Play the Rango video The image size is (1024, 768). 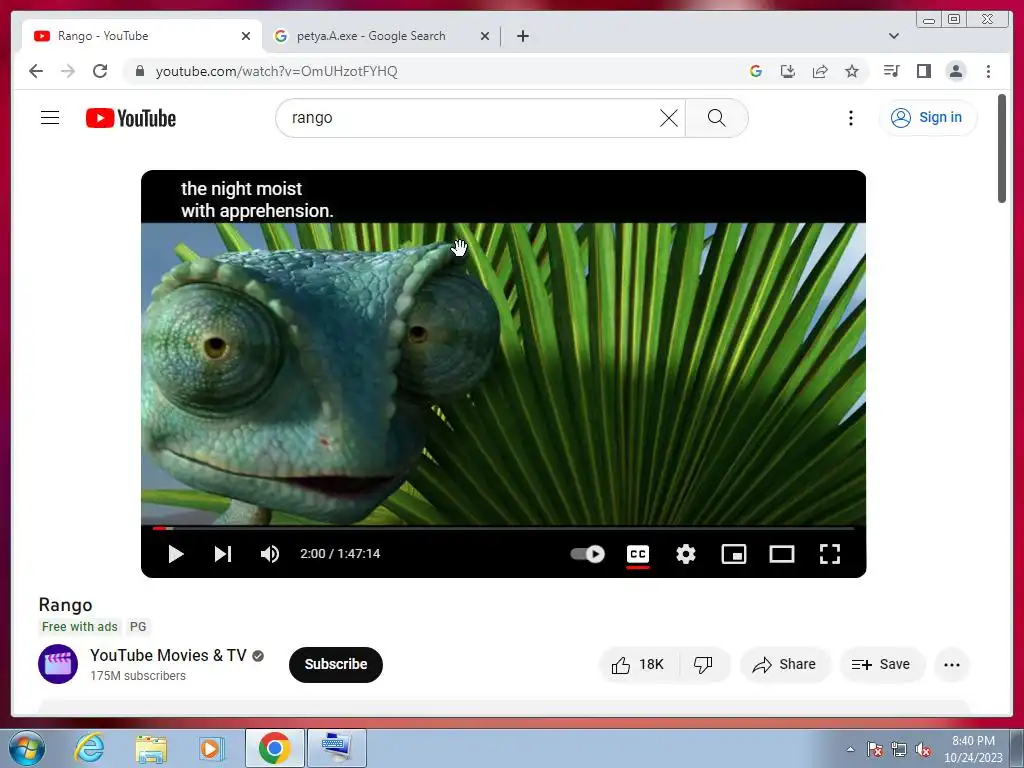(176, 554)
